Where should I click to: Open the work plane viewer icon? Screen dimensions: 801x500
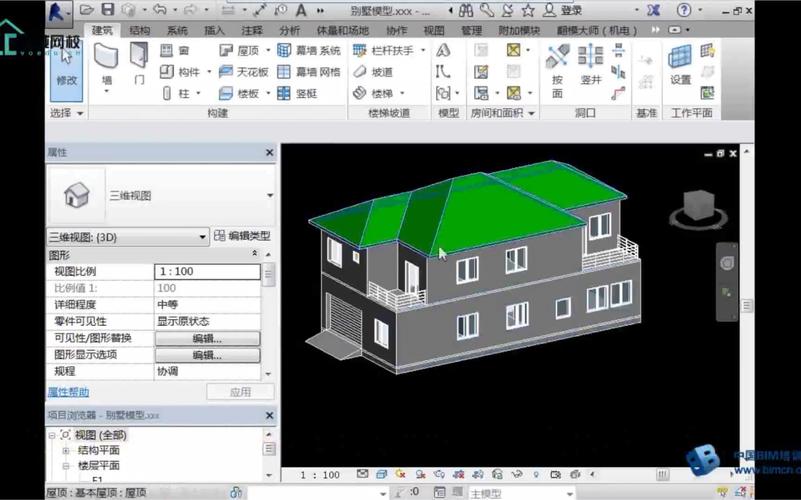[708, 93]
